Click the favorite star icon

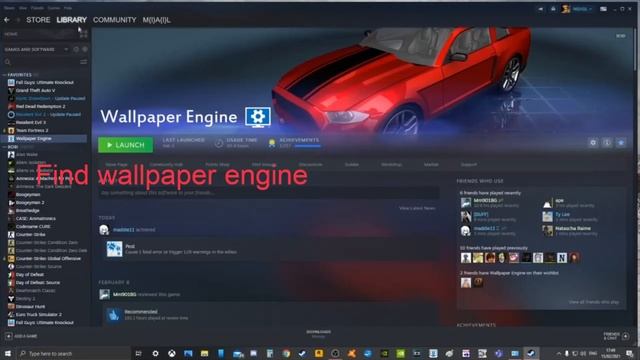point(621,142)
